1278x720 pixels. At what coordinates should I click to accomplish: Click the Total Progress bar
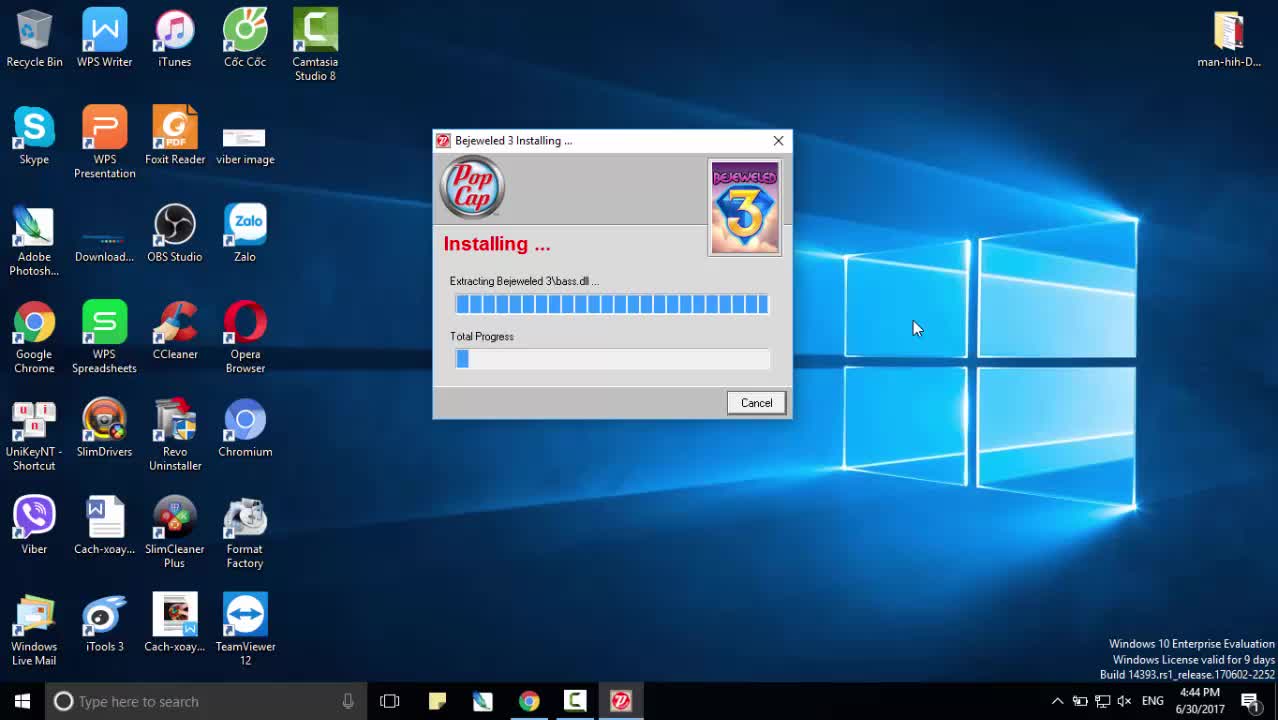[612, 359]
